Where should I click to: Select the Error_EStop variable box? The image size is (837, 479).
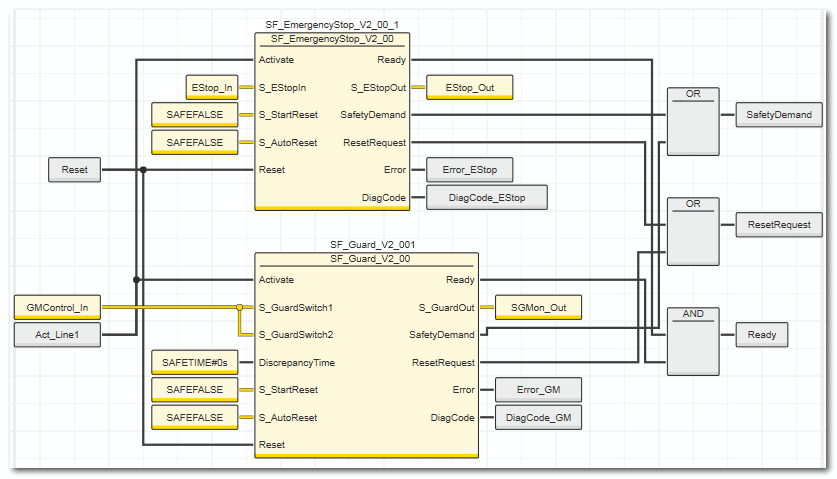[x=469, y=170]
